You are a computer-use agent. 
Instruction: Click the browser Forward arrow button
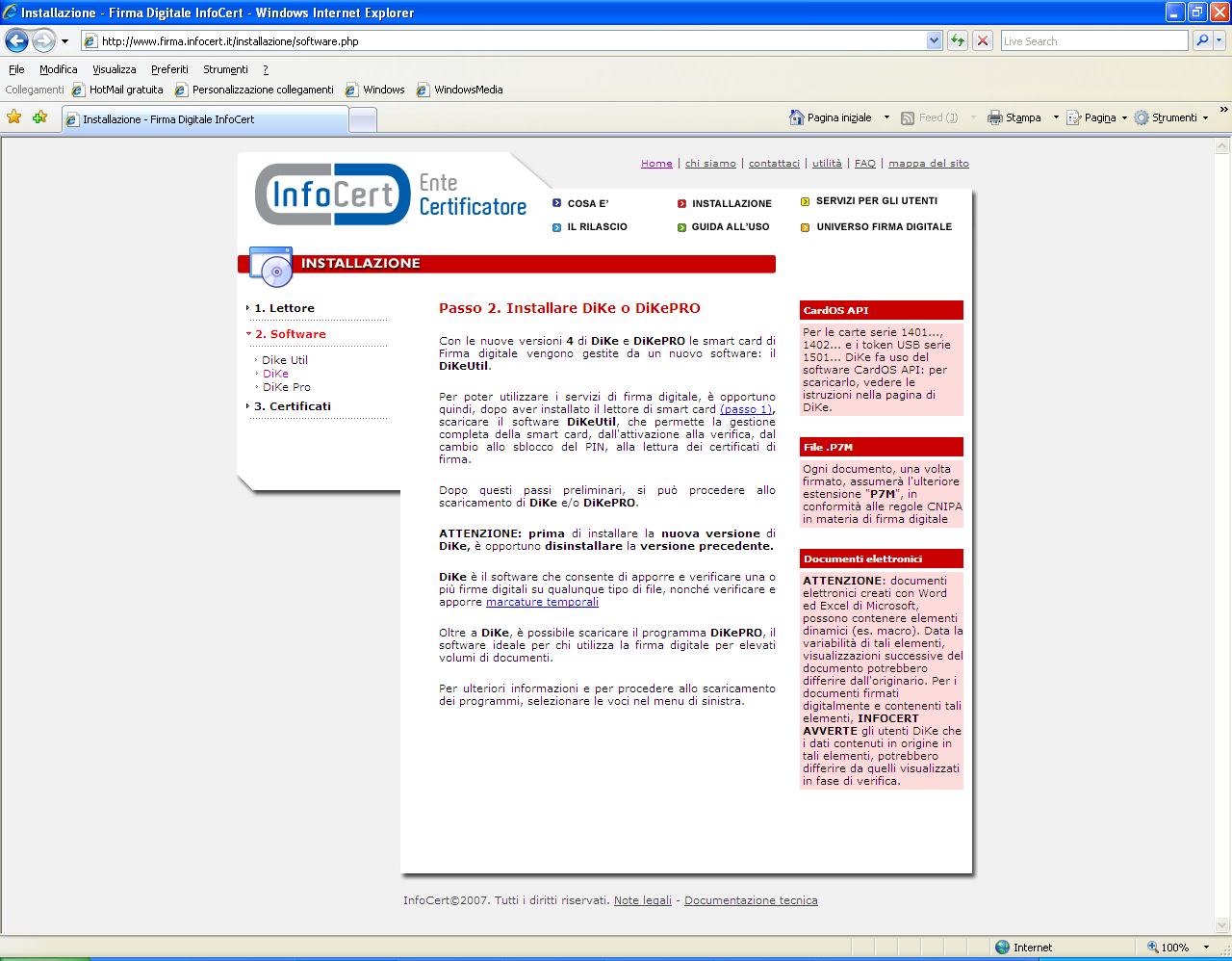pyautogui.click(x=43, y=40)
